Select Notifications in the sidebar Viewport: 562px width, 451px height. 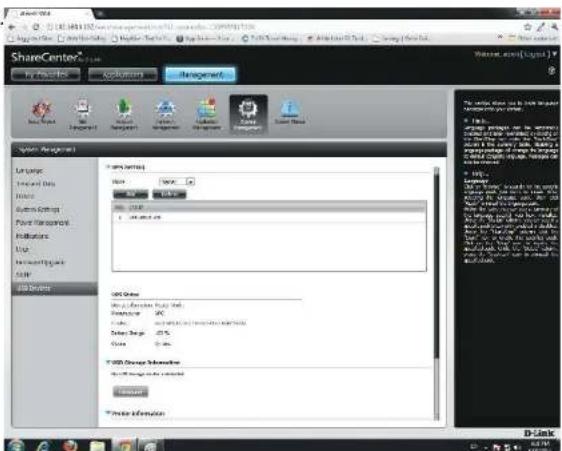32,236
